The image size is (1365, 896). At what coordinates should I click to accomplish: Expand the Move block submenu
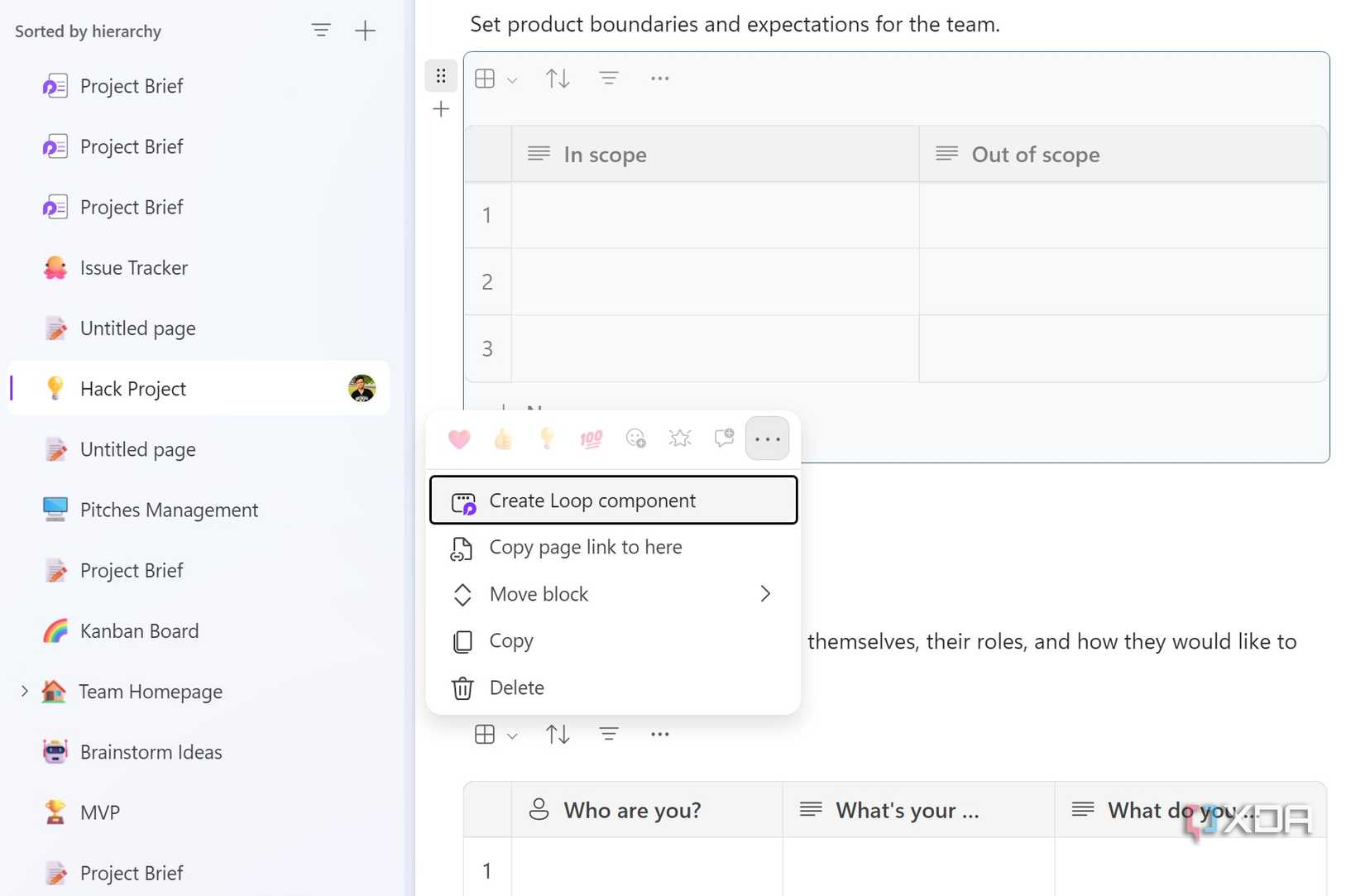(612, 594)
